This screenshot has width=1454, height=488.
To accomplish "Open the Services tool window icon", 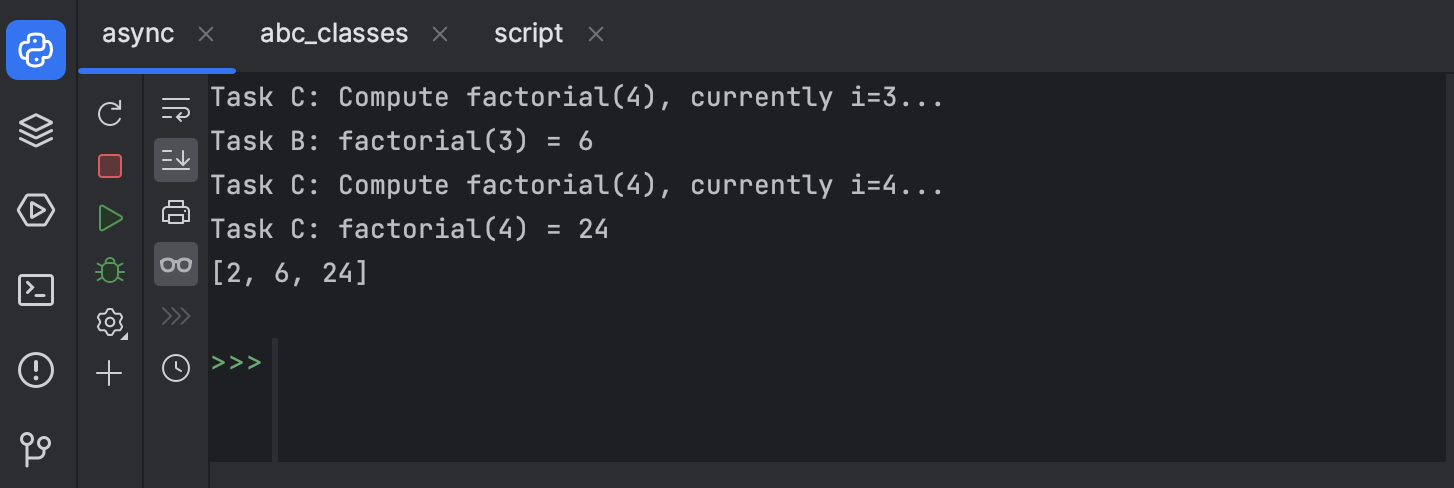I will pos(36,210).
